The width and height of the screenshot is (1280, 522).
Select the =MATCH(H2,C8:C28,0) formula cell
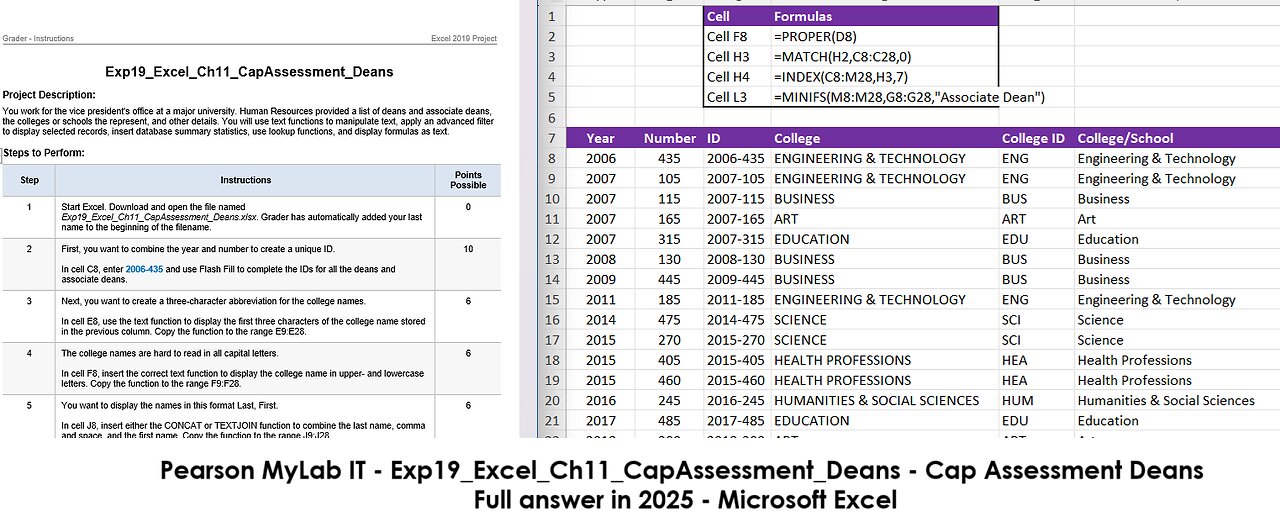[x=885, y=56]
